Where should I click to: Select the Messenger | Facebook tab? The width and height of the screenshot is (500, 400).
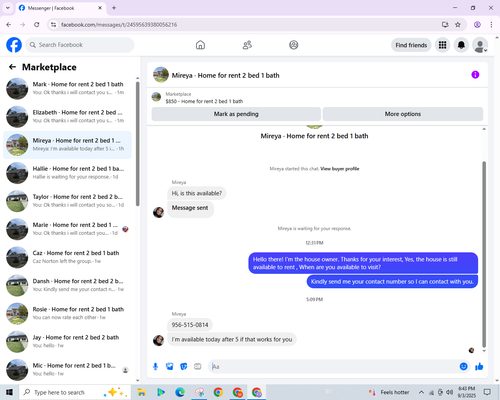61,8
